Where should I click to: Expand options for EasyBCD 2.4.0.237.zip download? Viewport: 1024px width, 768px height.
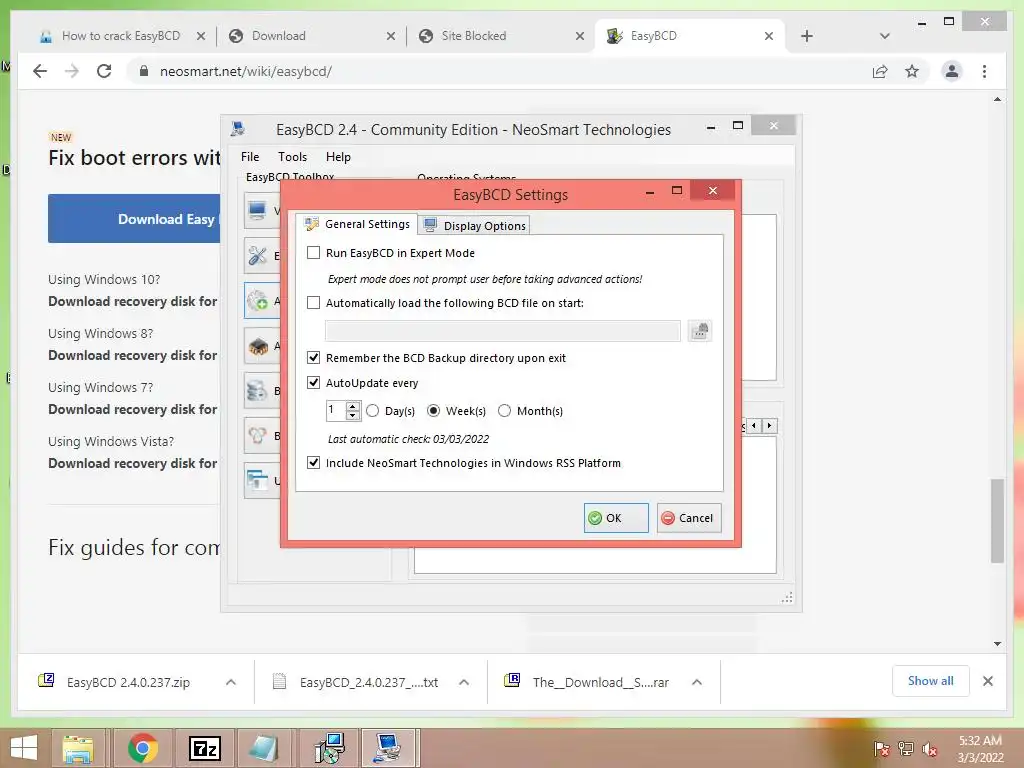[231, 682]
